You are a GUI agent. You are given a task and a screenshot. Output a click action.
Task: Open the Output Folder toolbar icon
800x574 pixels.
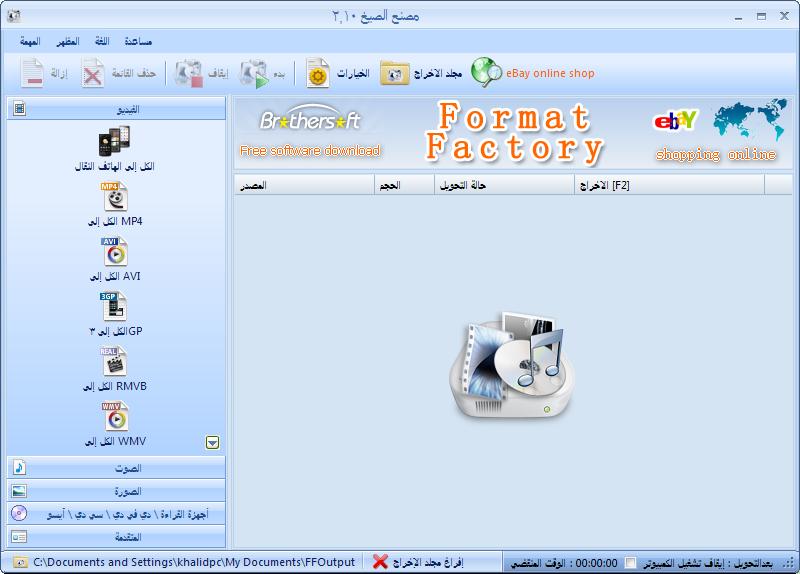tap(394, 74)
